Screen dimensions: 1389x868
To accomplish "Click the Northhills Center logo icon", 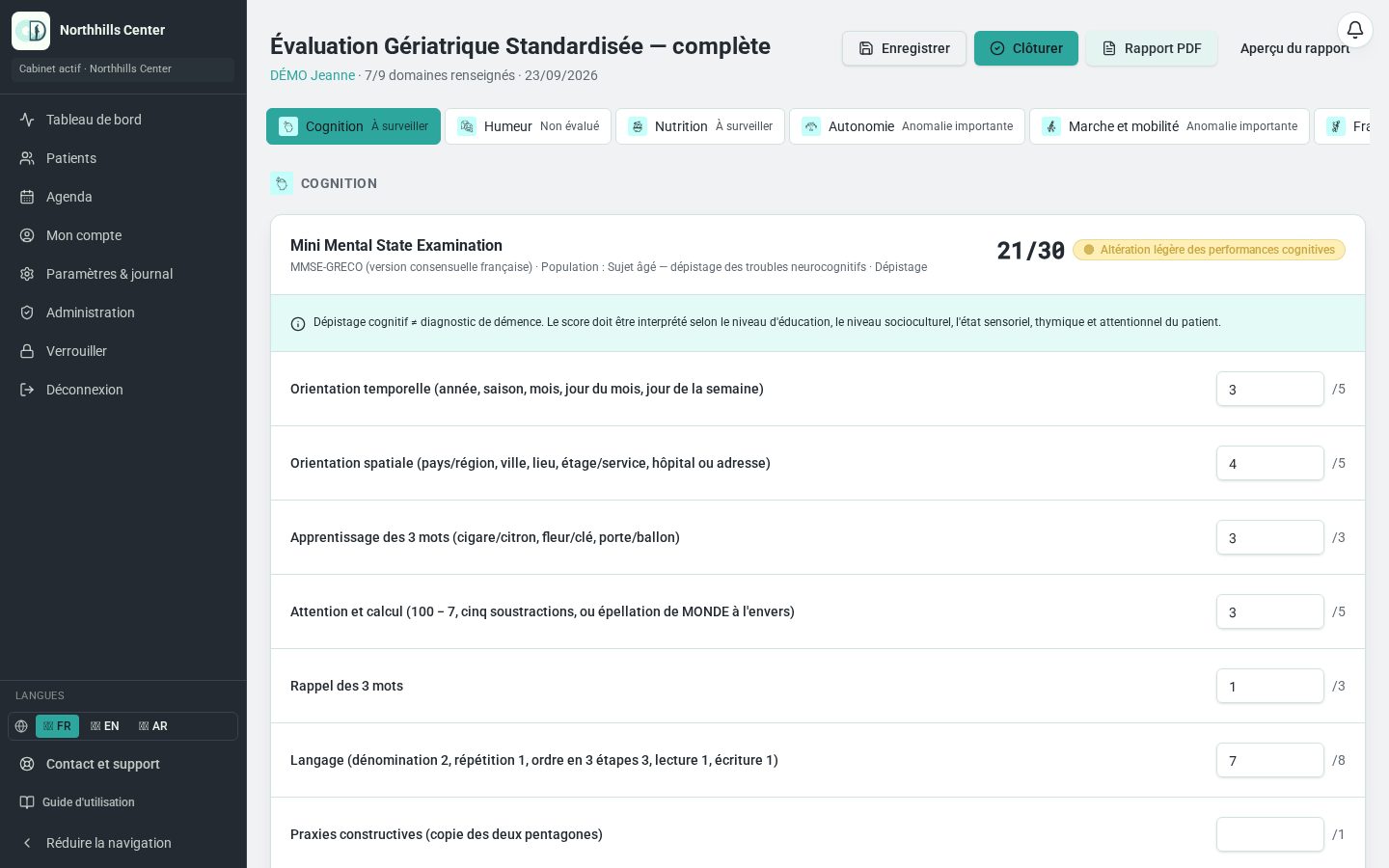I will pyautogui.click(x=31, y=31).
